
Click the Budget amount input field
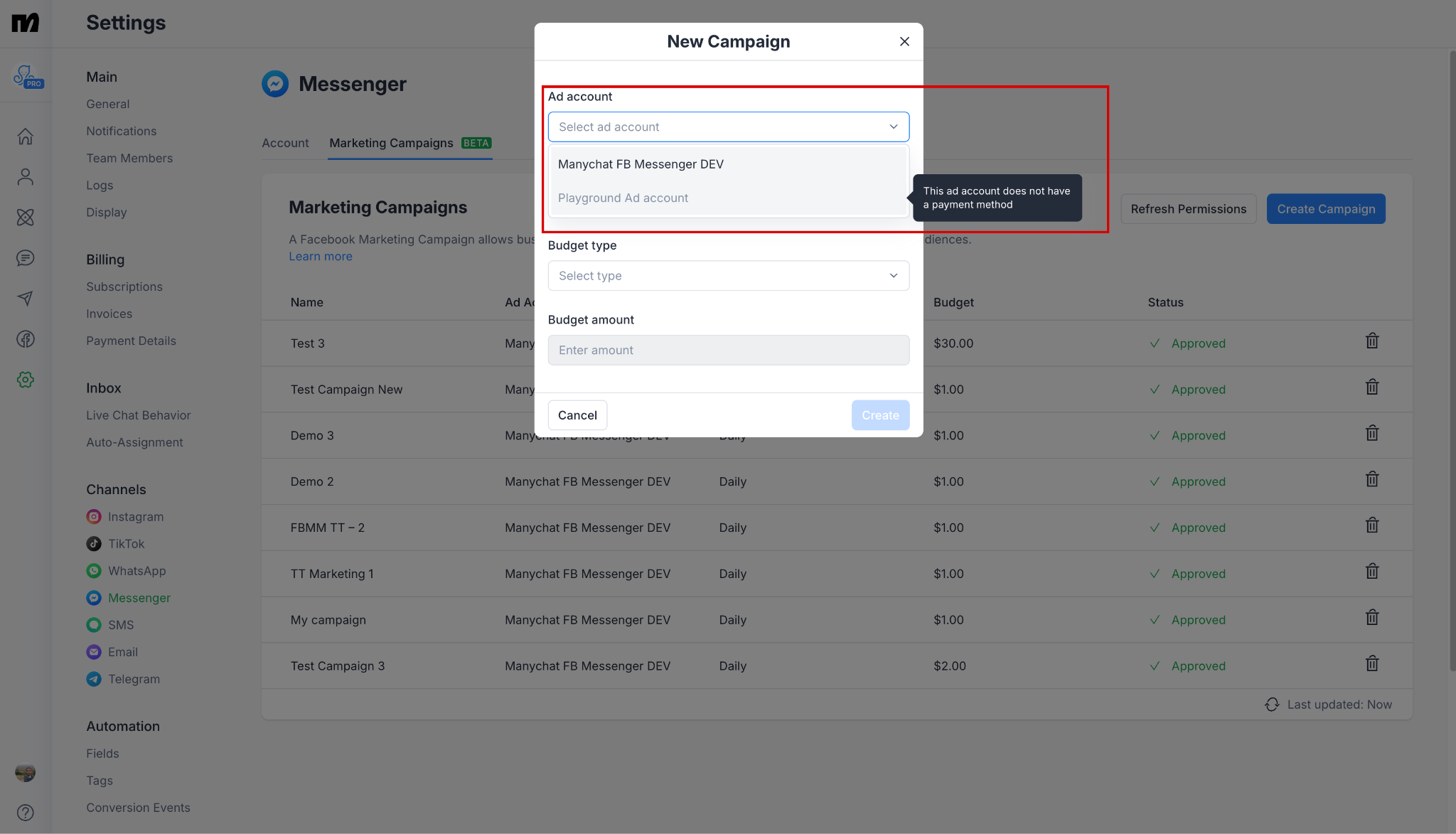(x=728, y=350)
